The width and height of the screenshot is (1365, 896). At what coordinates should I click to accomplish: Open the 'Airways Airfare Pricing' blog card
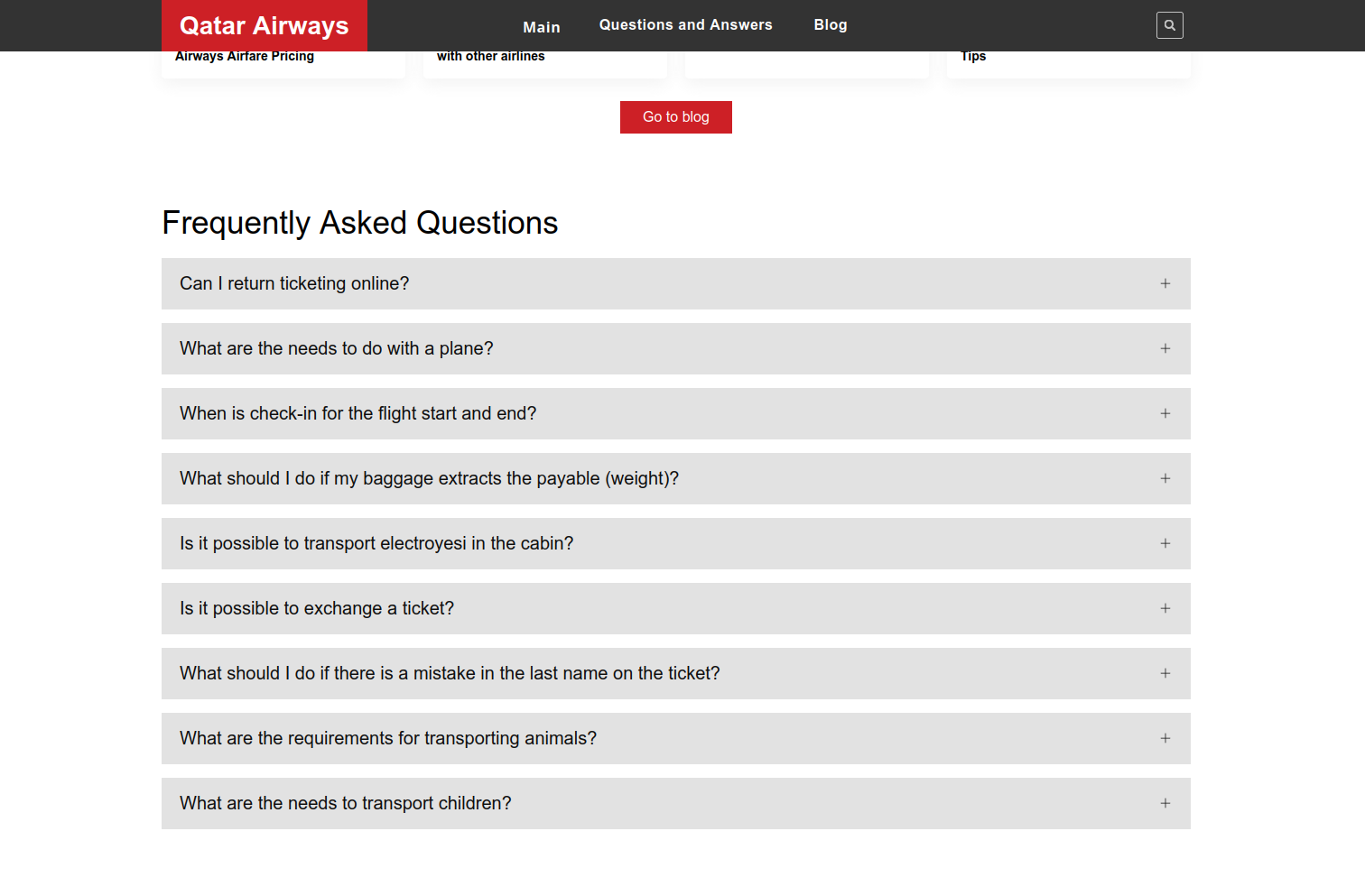pos(245,57)
